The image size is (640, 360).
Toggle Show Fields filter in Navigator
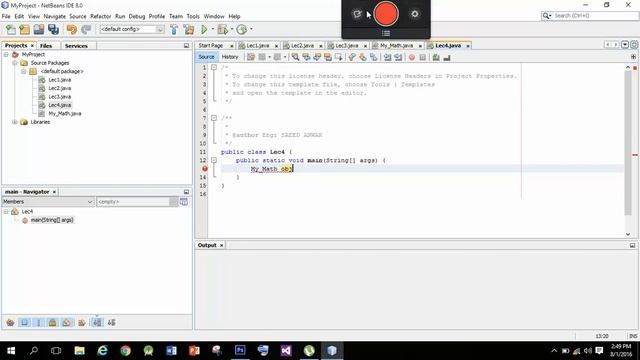24,322
